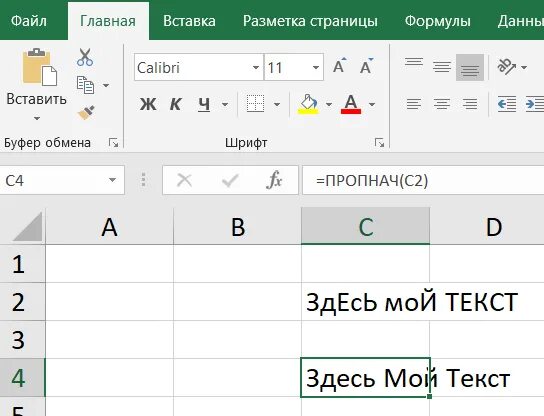Switch to the Вставка tab
This screenshot has height=416, width=544.
point(189,21)
